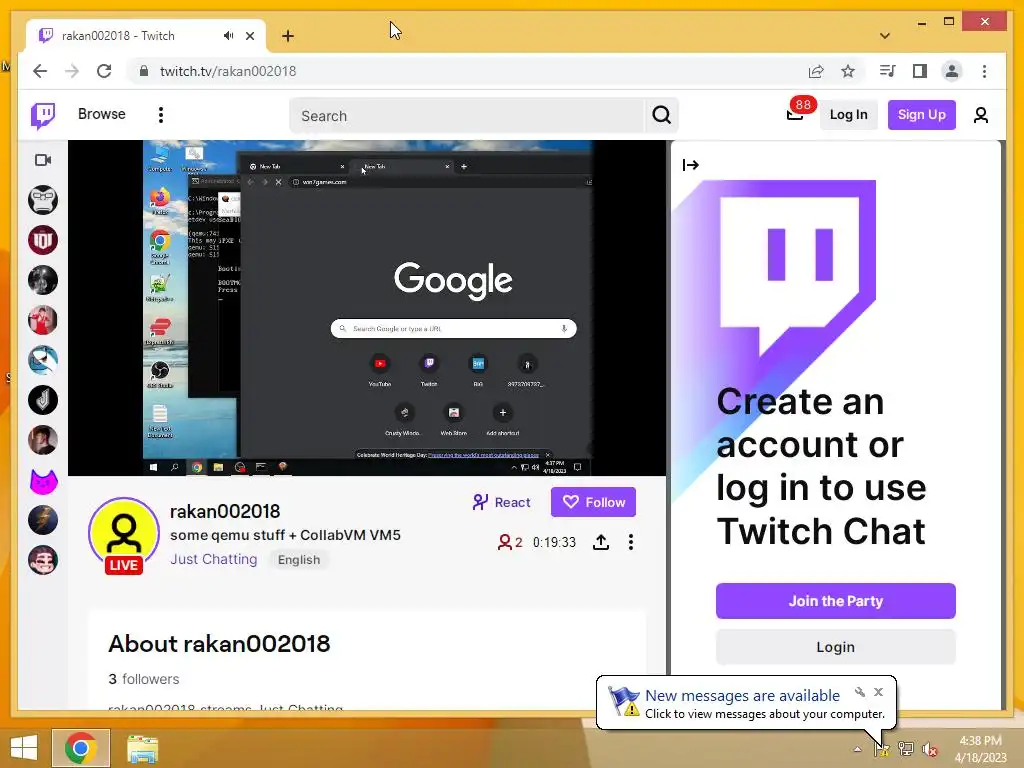
Task: Close the New messages notification balloon
Action: coord(878,692)
